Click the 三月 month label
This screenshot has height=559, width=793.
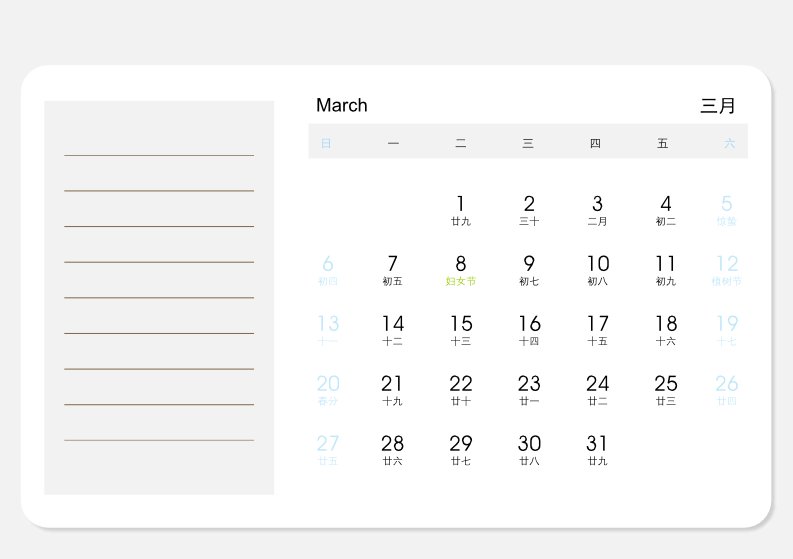(x=718, y=106)
